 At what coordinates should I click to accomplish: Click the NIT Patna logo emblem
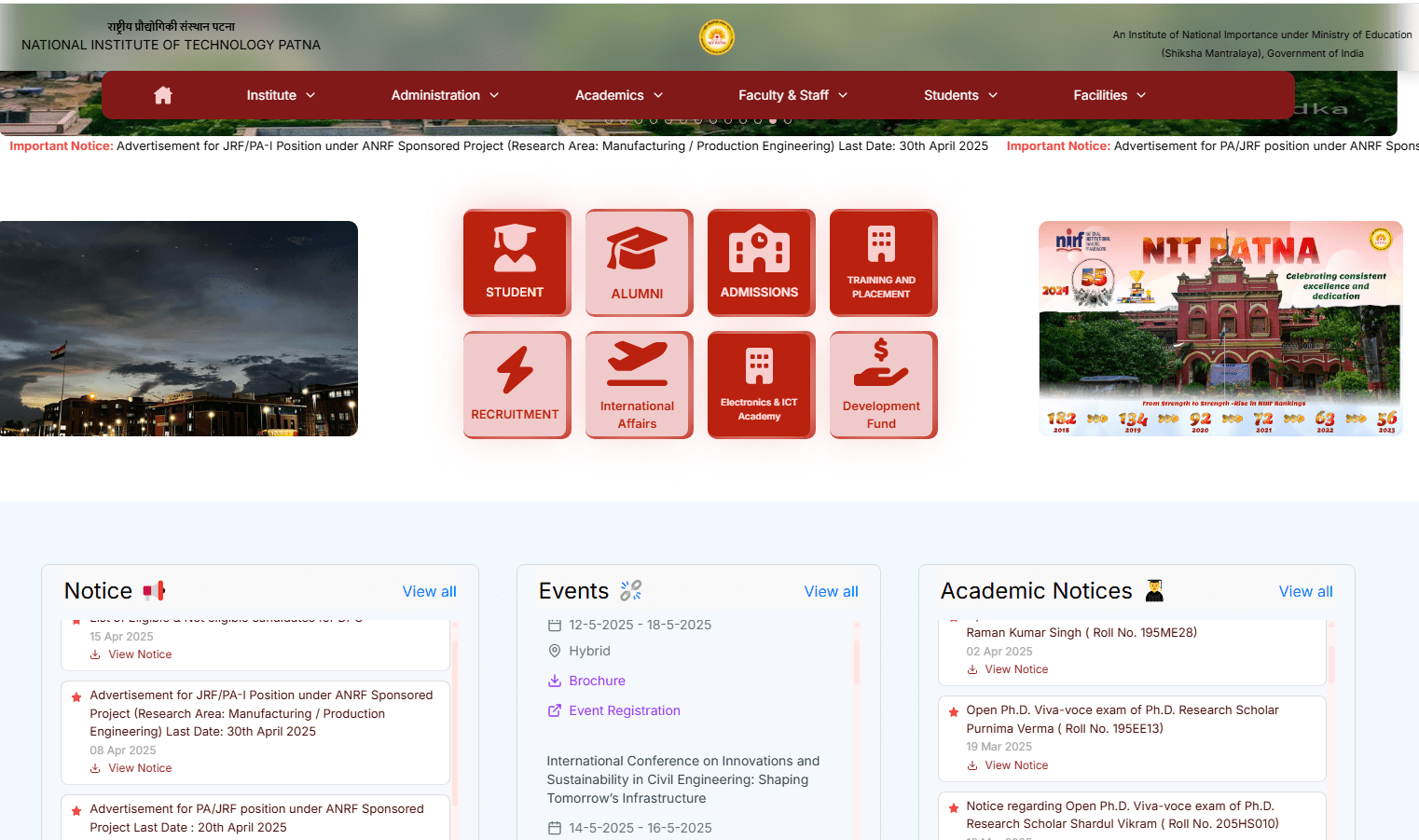pyautogui.click(x=716, y=37)
